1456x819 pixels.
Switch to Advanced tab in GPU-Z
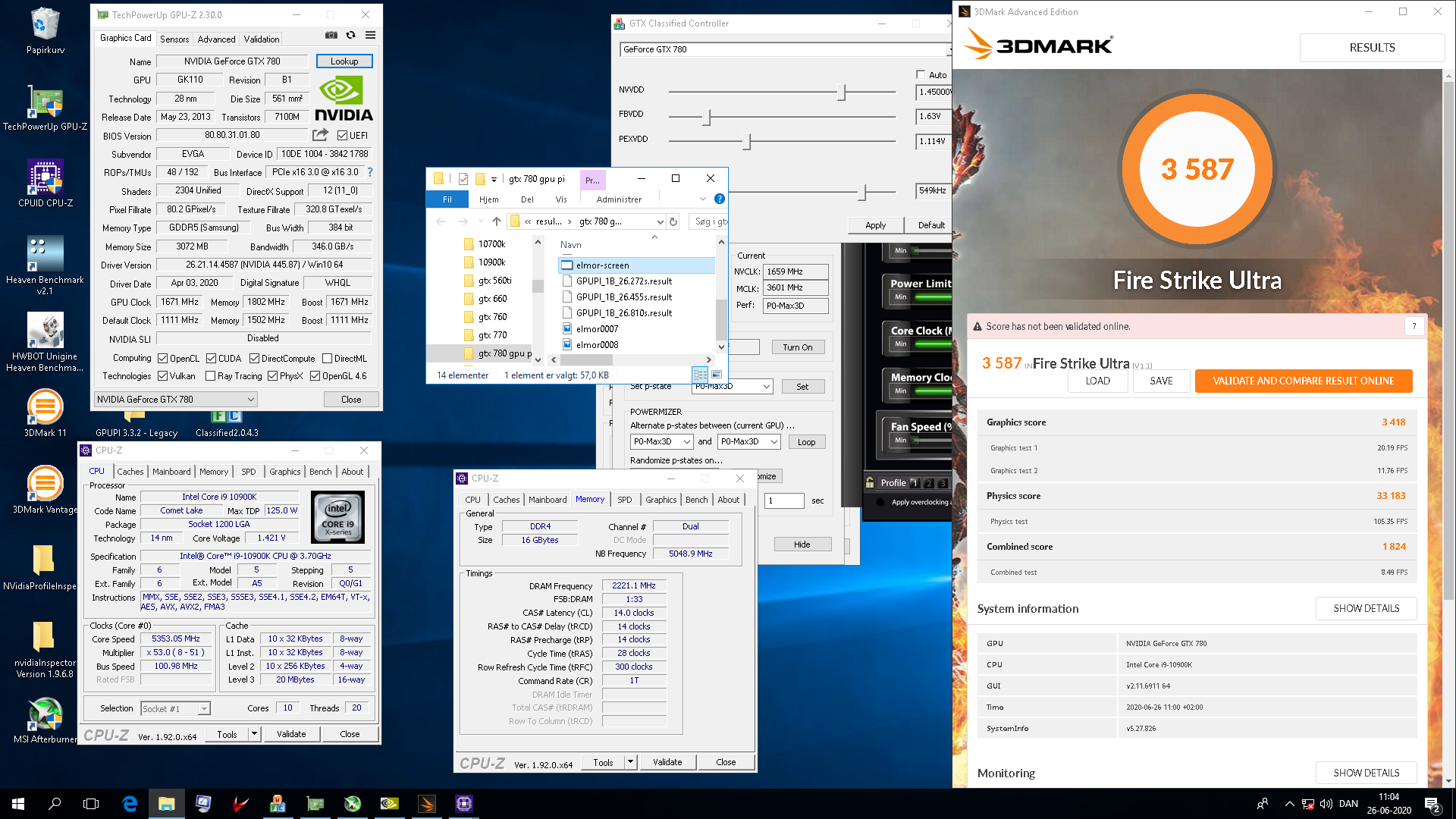point(216,39)
